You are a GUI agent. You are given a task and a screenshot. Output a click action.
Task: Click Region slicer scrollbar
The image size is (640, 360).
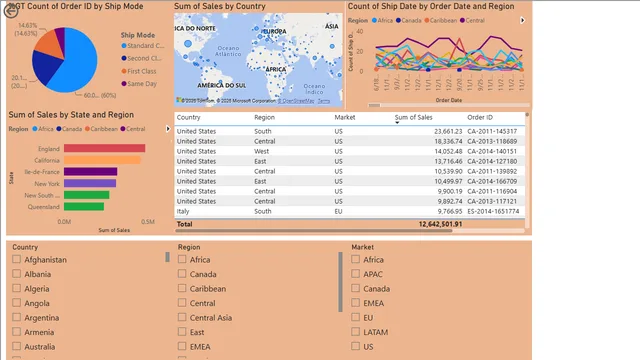(340, 282)
